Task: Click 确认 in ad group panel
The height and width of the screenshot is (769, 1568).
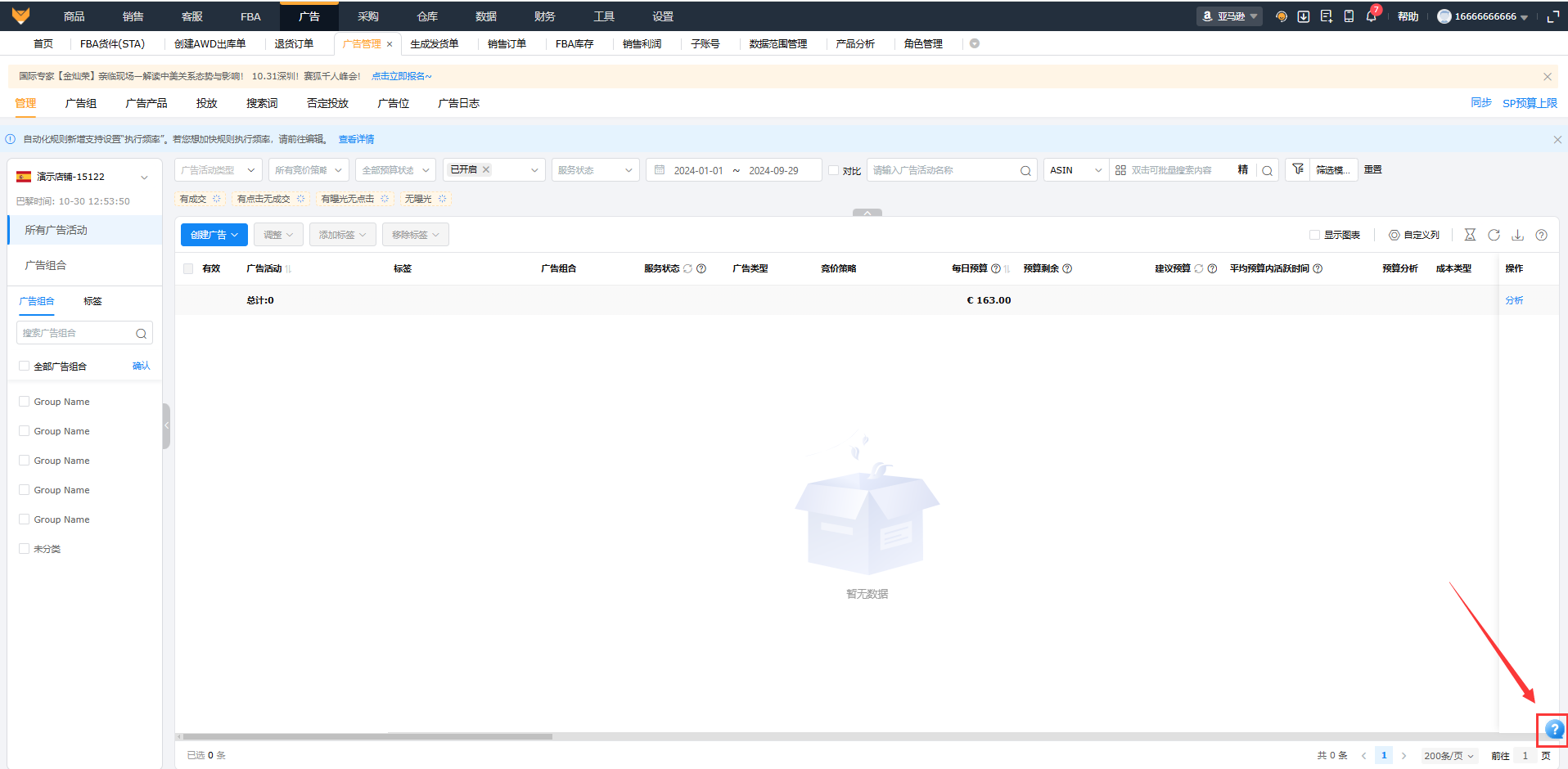Action: pos(142,366)
